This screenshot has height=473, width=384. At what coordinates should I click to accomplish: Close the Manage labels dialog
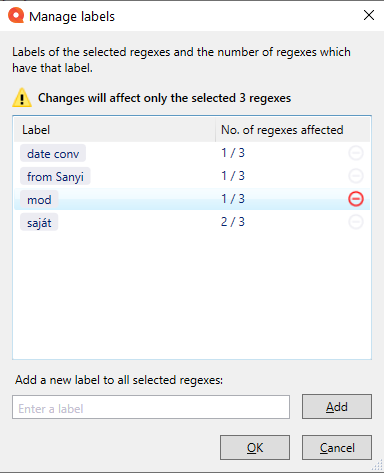point(369,15)
